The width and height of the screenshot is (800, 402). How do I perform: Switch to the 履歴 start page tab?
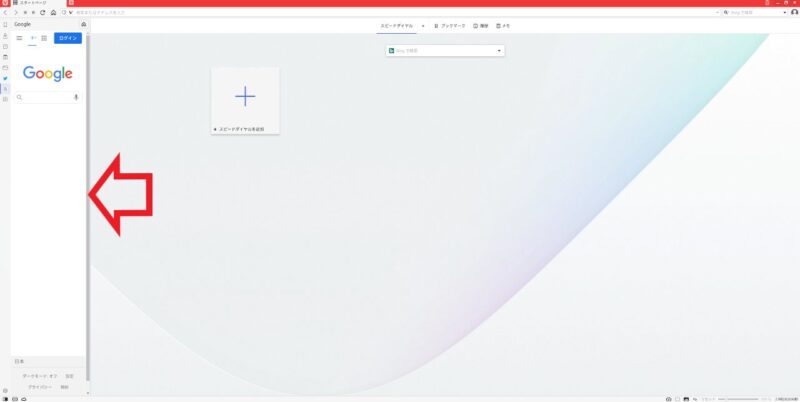pyautogui.click(x=481, y=26)
